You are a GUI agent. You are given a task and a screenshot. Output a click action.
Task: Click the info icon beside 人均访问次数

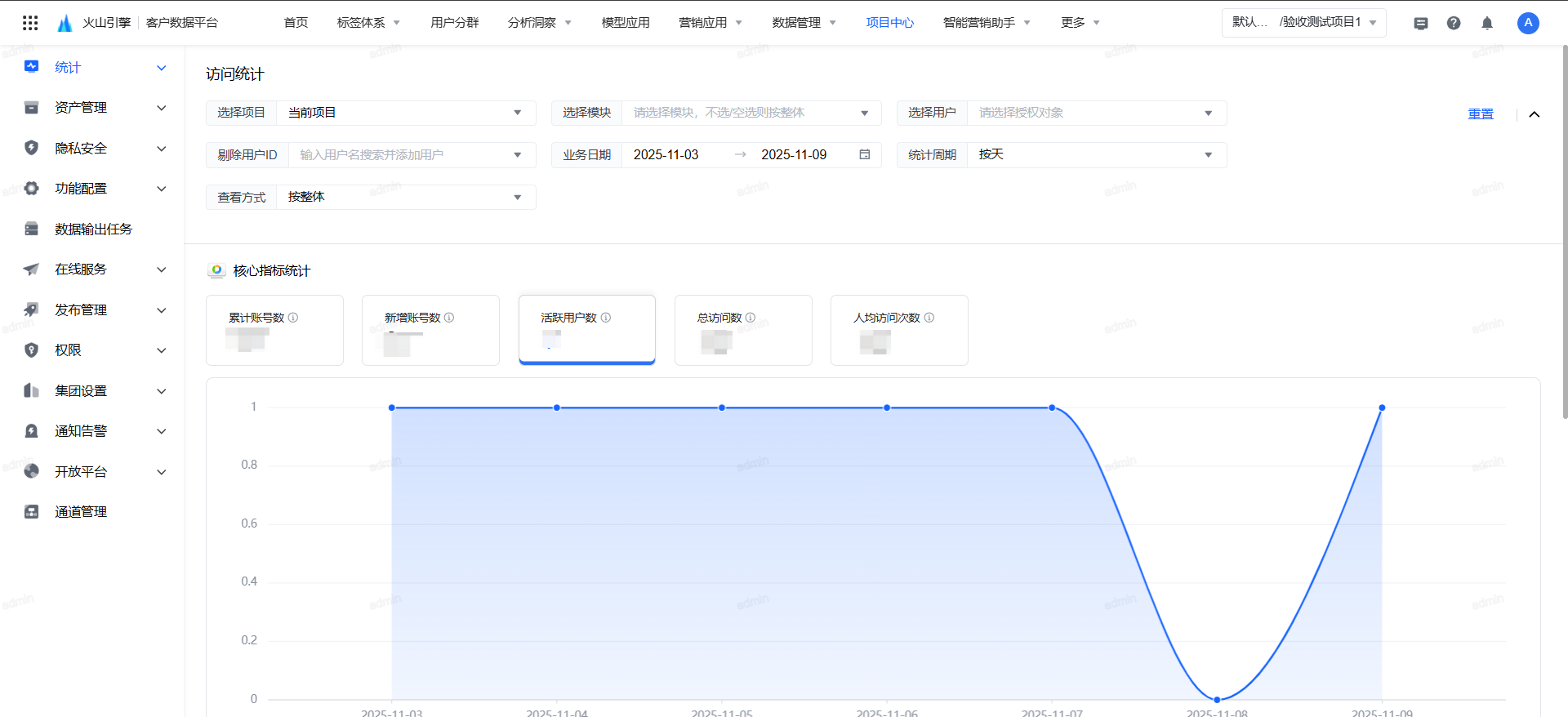pyautogui.click(x=929, y=318)
